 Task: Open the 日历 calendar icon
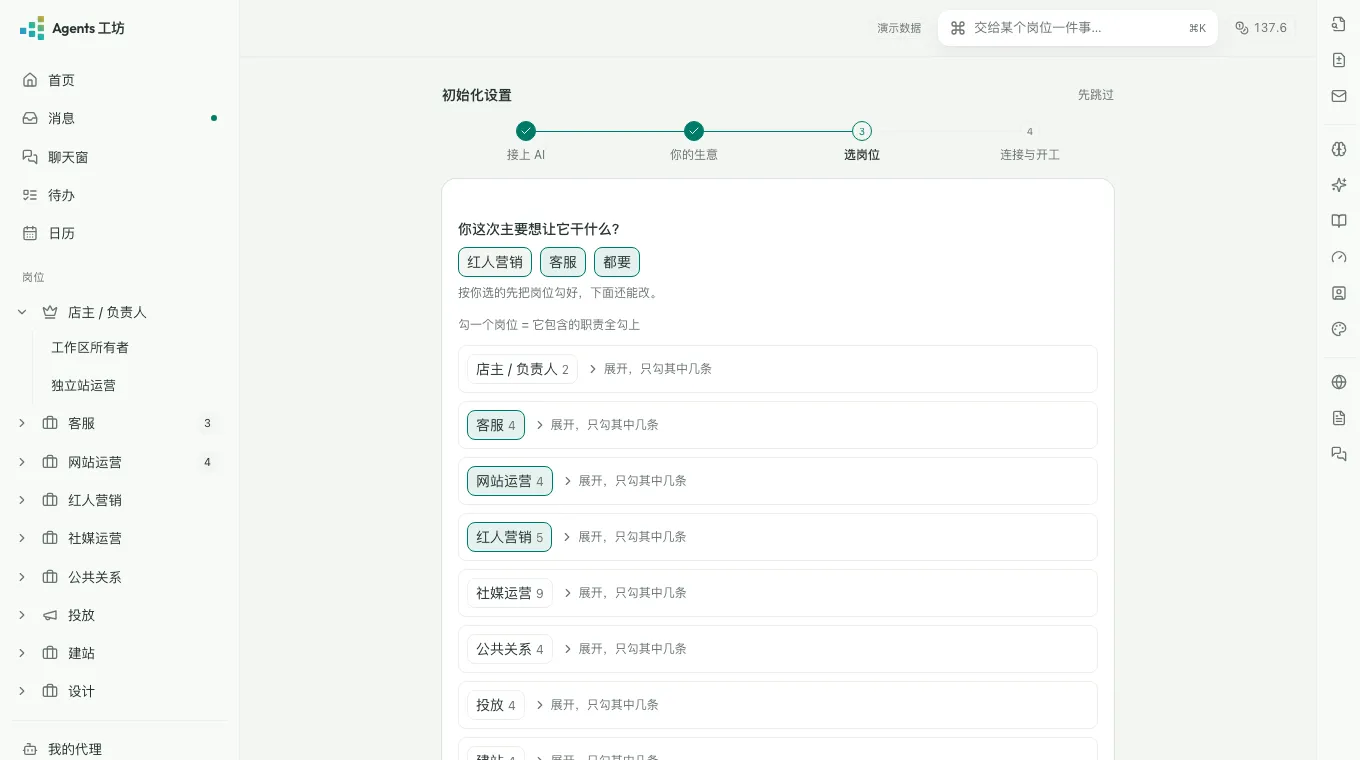coord(30,233)
